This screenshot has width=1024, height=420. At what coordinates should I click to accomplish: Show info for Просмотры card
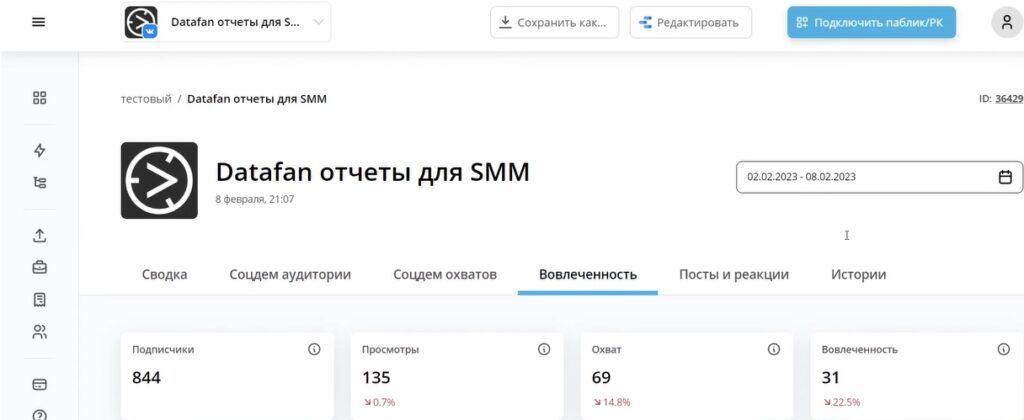coord(544,349)
